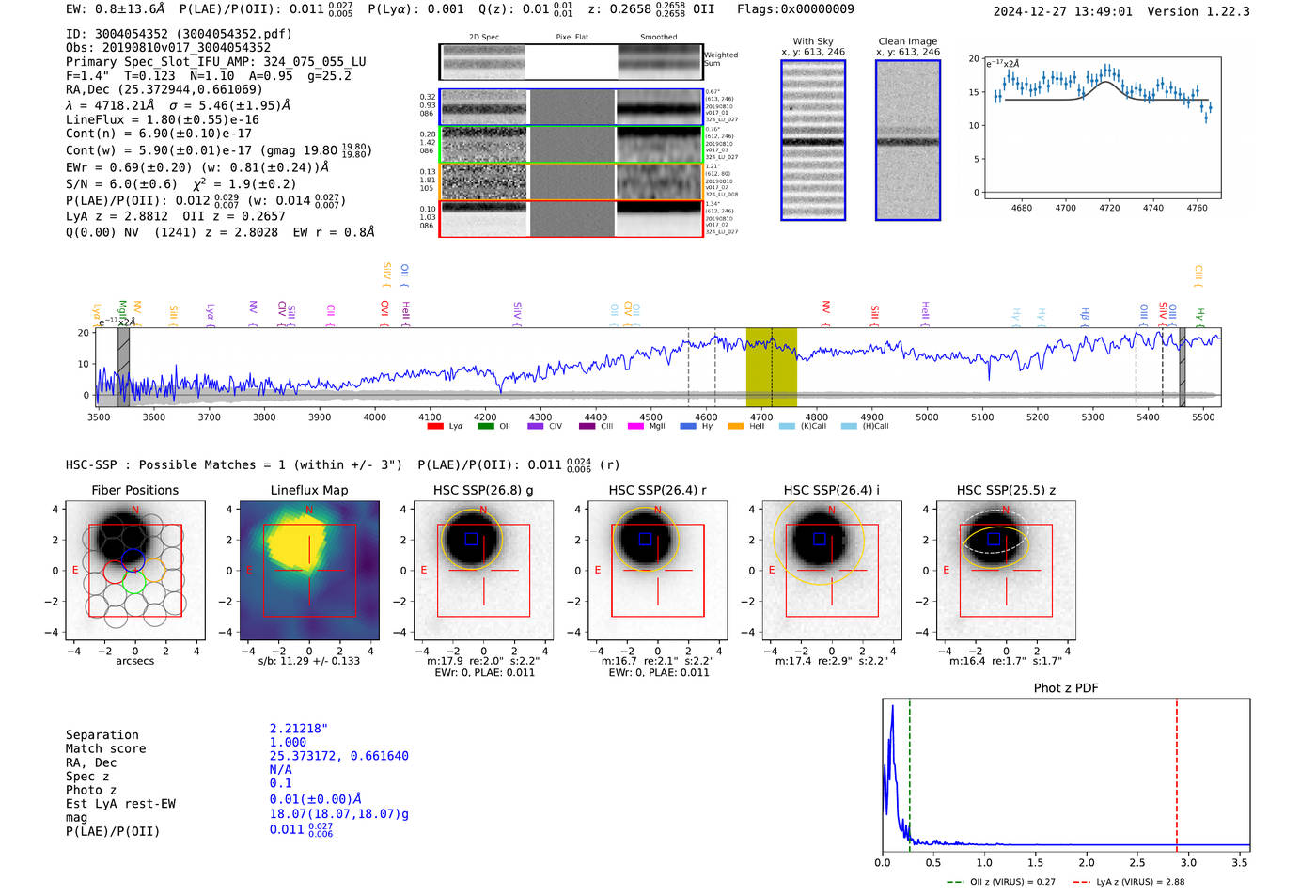Viewport: 1316px width, 896px height.
Task: Click the magenta MgII legend swatch
Action: 635,426
